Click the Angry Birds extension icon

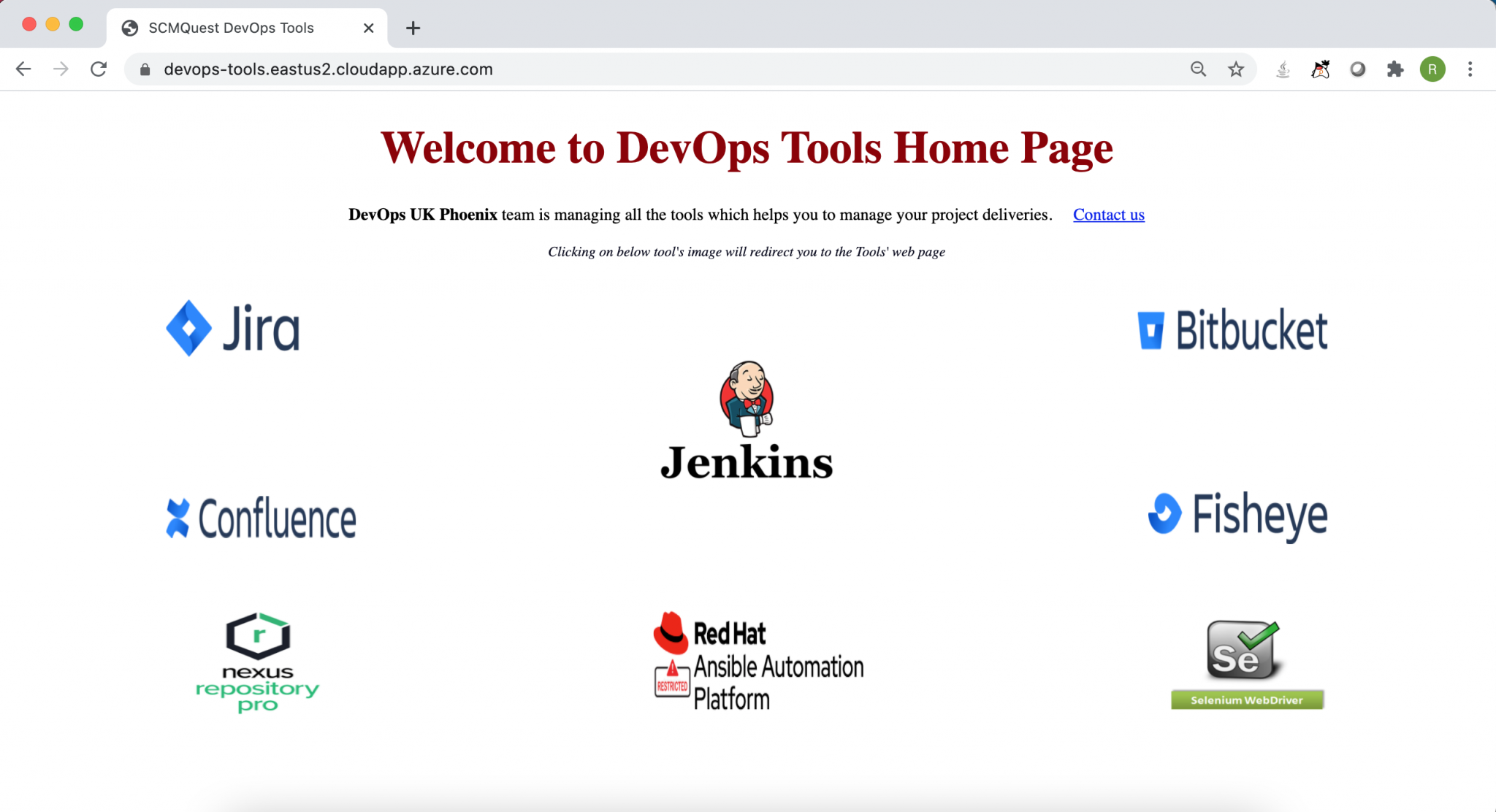click(x=1321, y=69)
